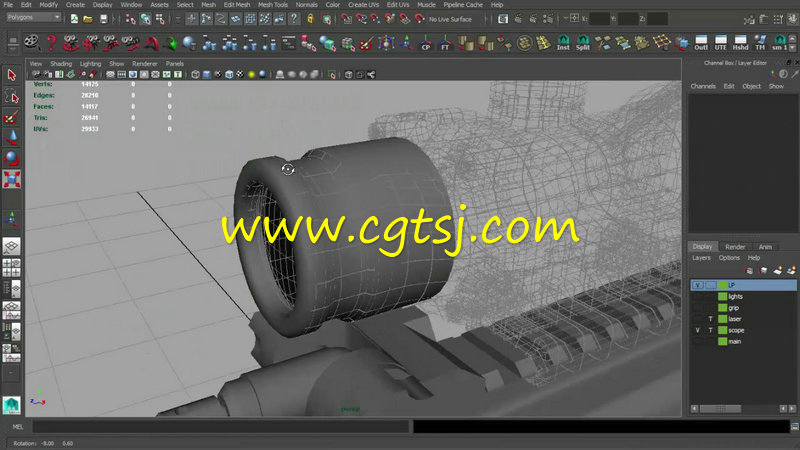Image resolution: width=800 pixels, height=450 pixels.
Task: Toggle smooth shade all blue cube icon
Action: tap(207, 74)
